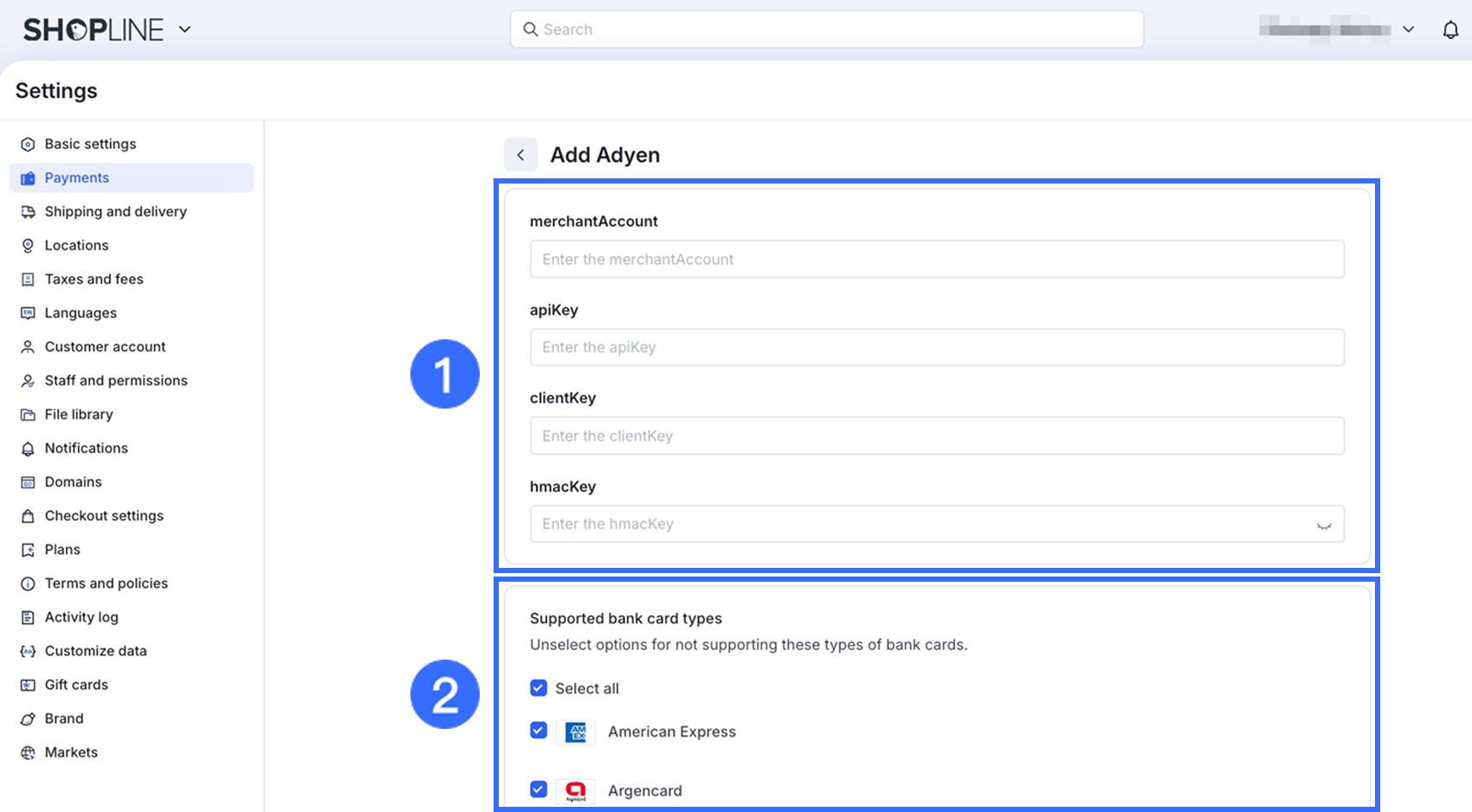The height and width of the screenshot is (812, 1472).
Task: Click the Terms and policies info icon
Action: pyautogui.click(x=28, y=583)
